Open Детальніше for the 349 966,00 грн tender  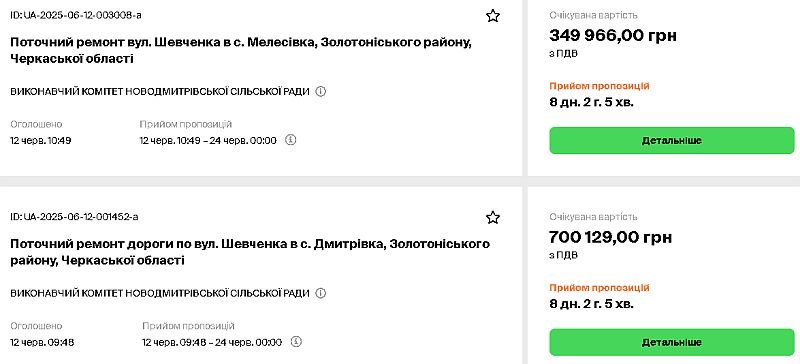pos(671,140)
